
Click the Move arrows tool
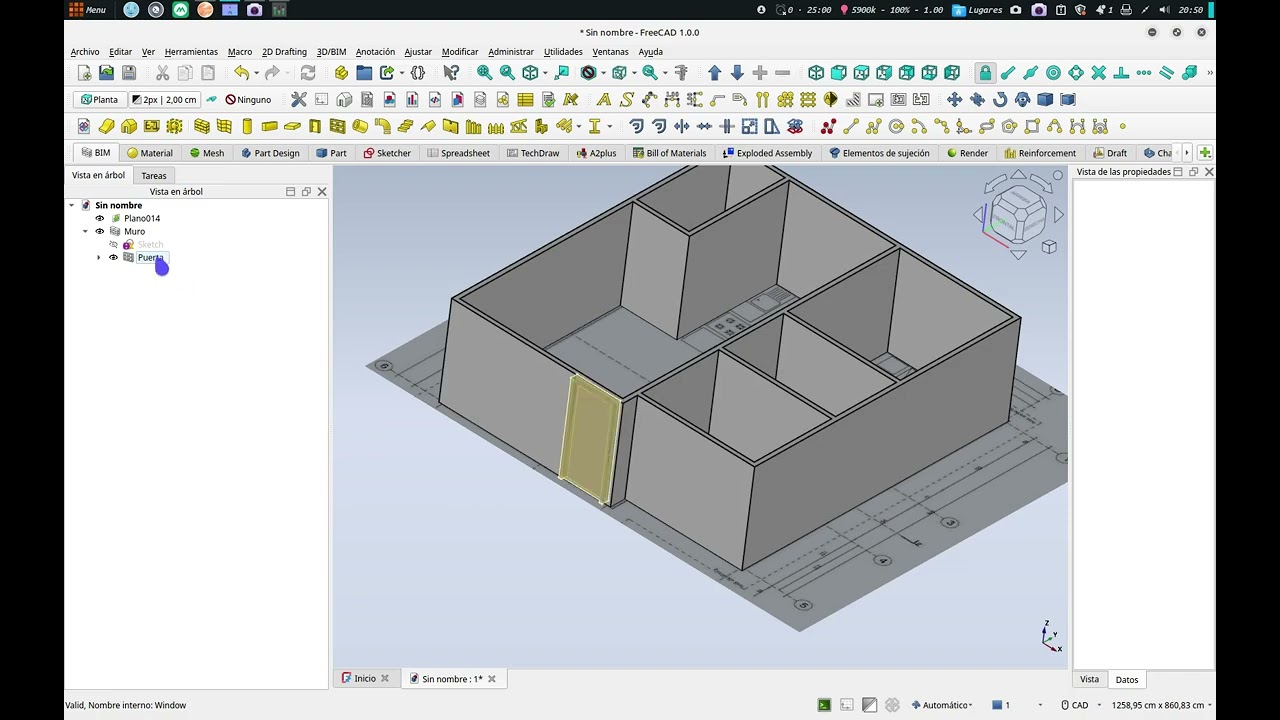tap(954, 99)
